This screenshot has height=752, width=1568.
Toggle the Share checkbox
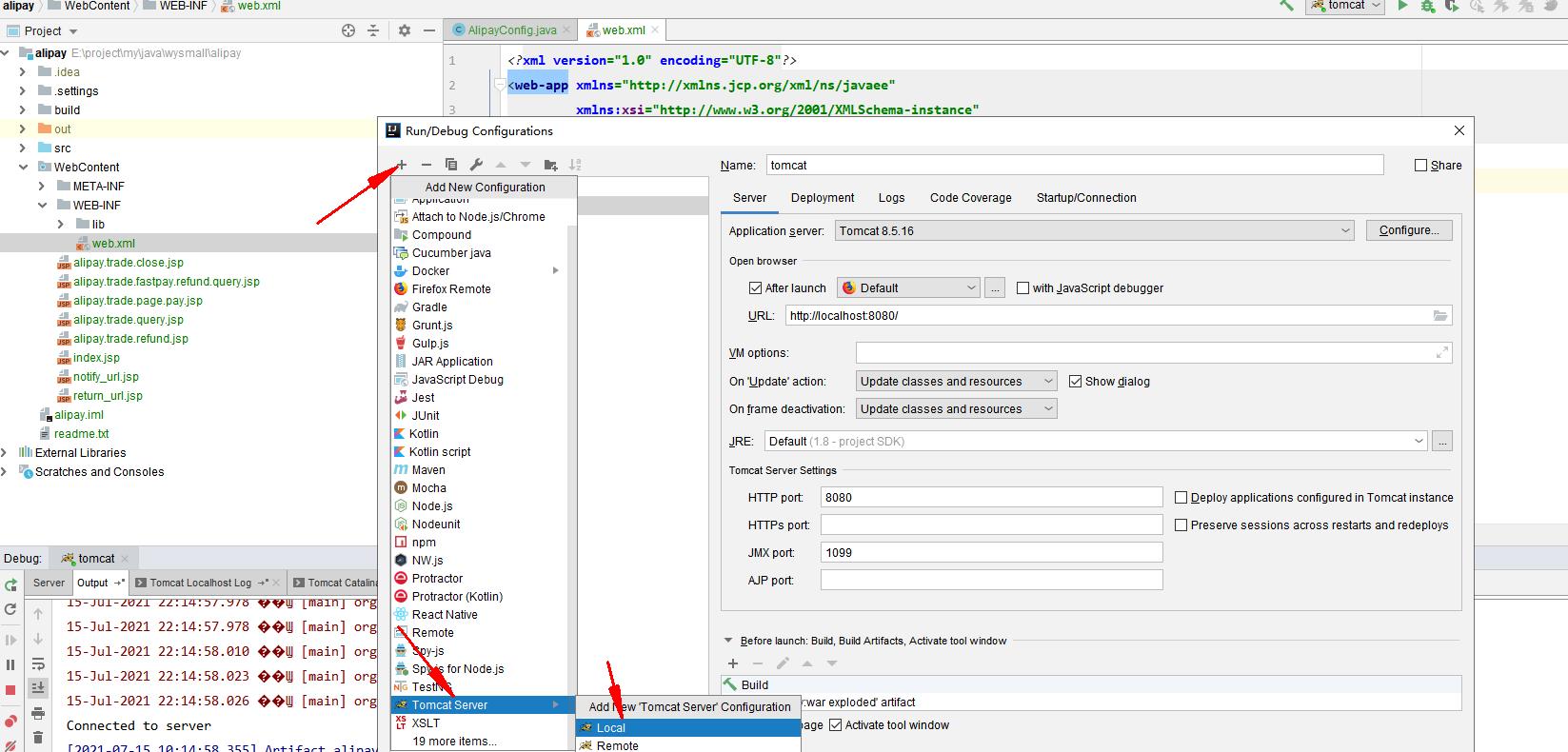(1420, 166)
